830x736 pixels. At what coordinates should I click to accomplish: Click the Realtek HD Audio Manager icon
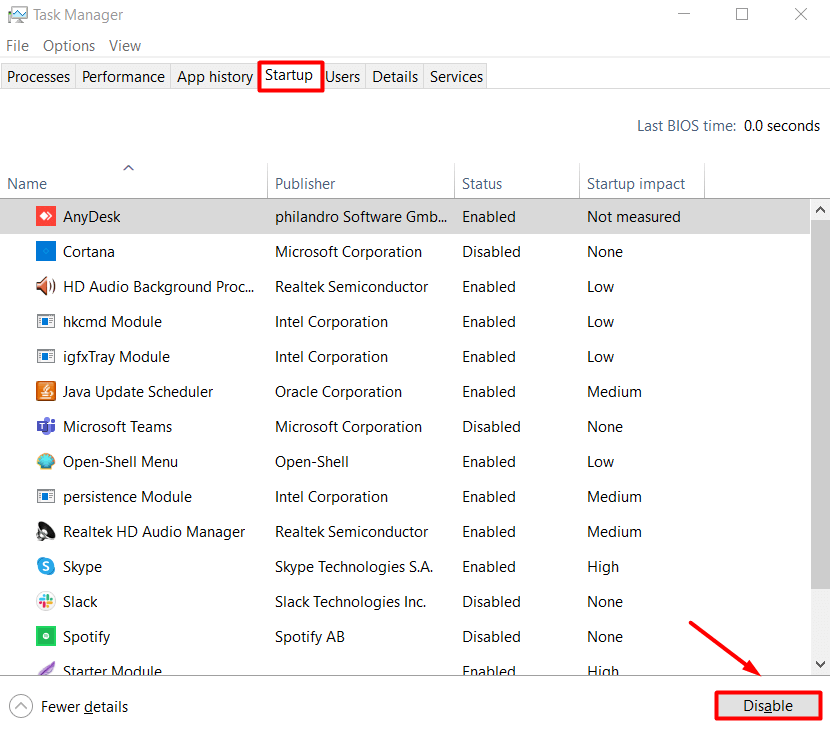(46, 531)
